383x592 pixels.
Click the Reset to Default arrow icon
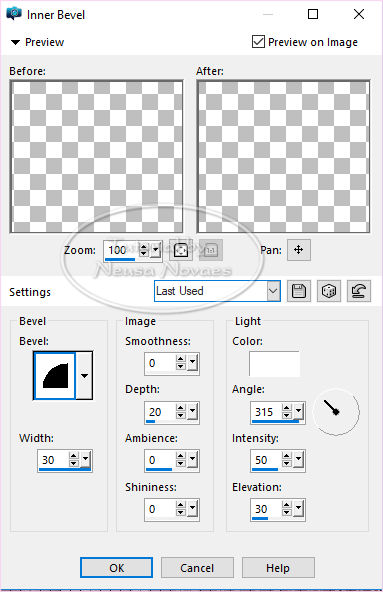coord(359,291)
